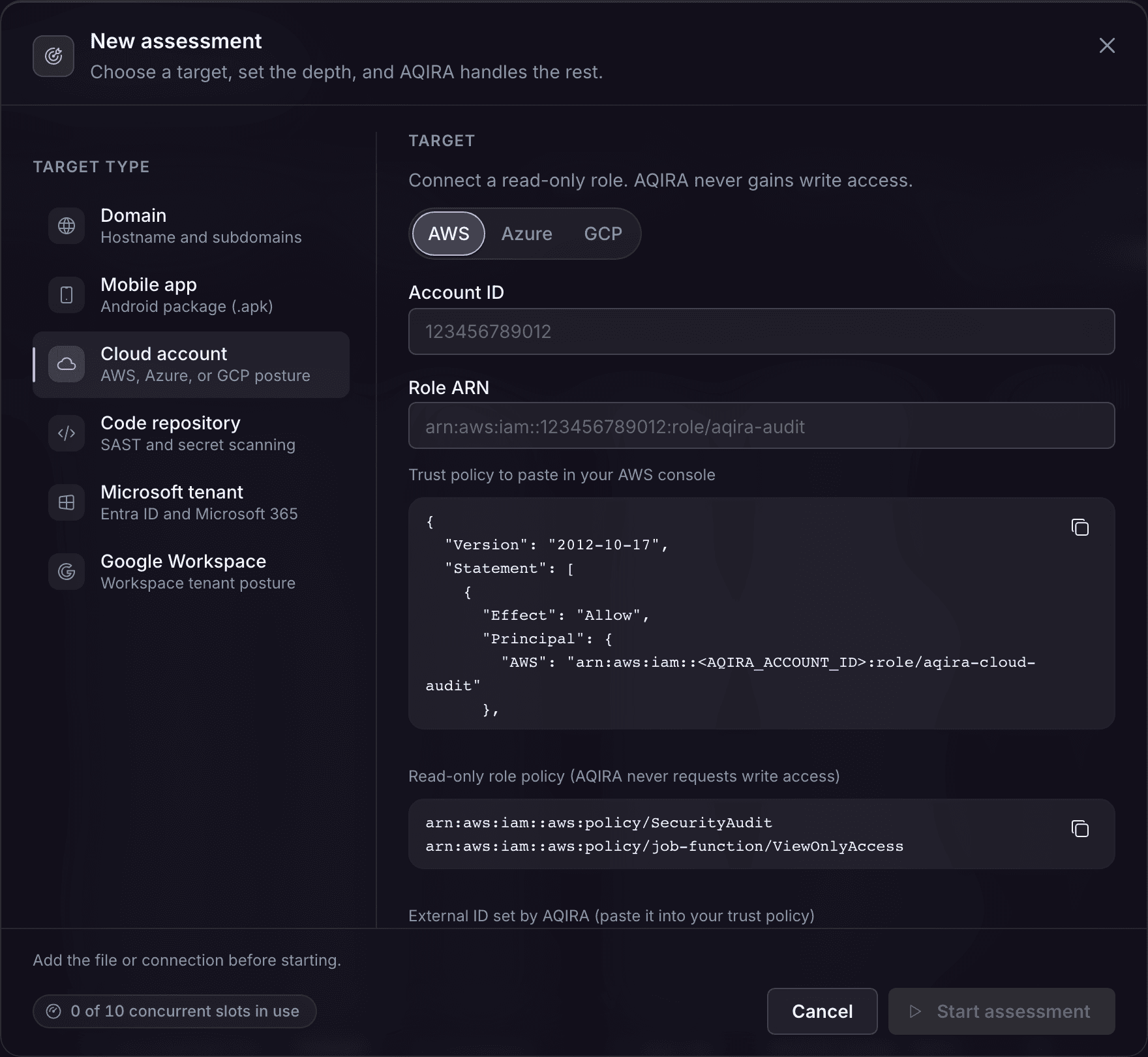Click the target icon beside New assessment
1148x1057 pixels.
click(53, 56)
